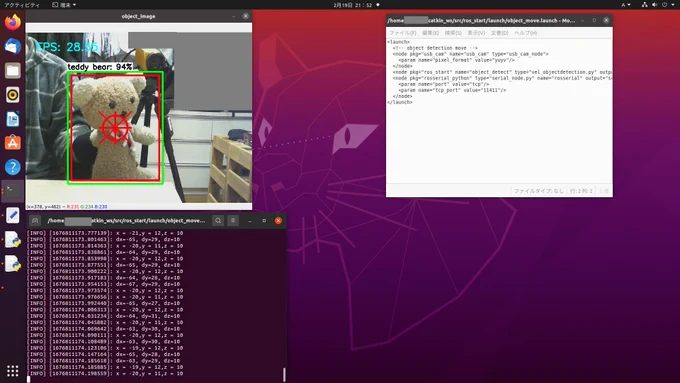
Task: Show the applications grid
Action: click(13, 371)
